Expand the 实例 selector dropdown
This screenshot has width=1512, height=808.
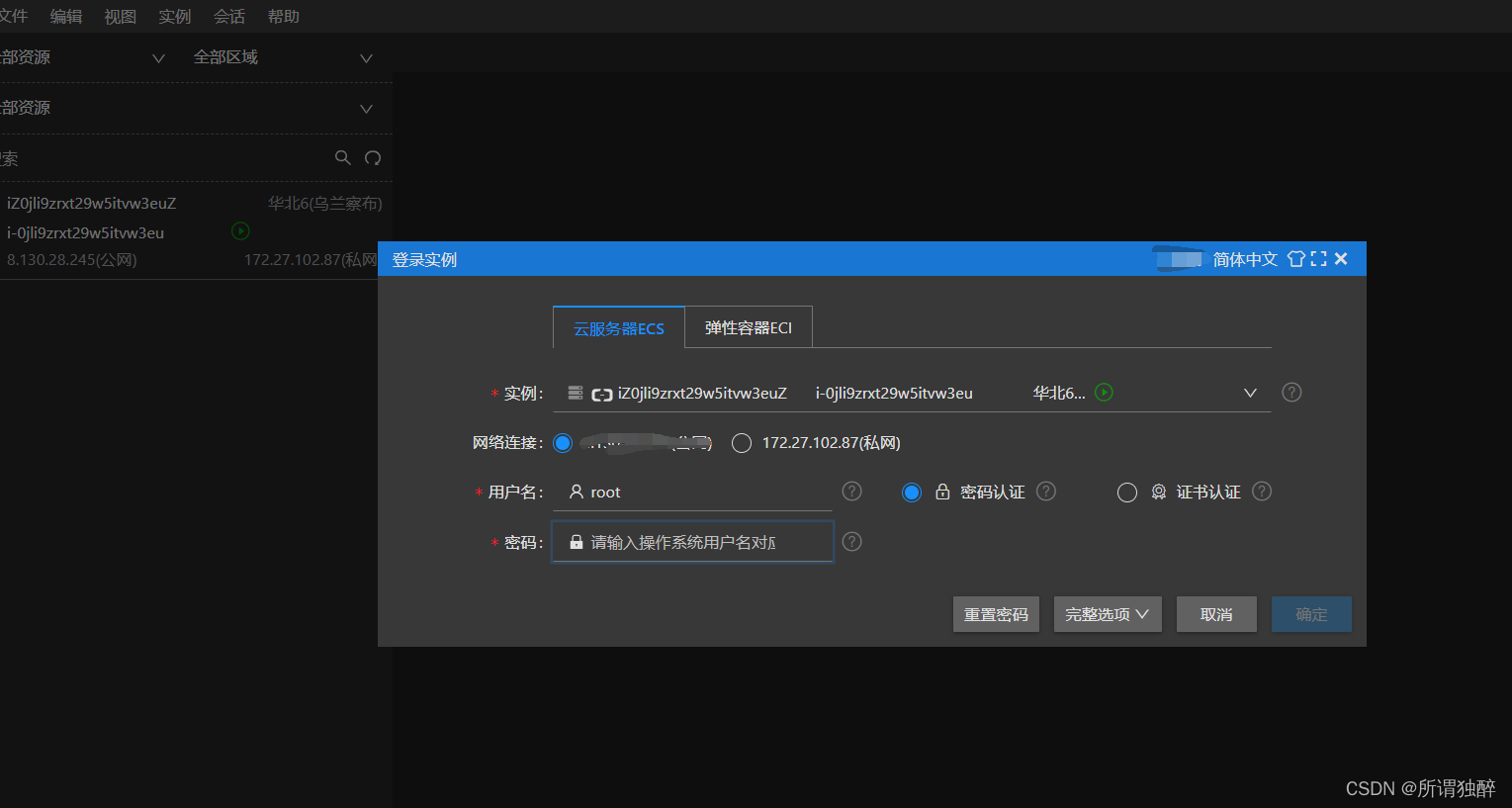(1250, 393)
